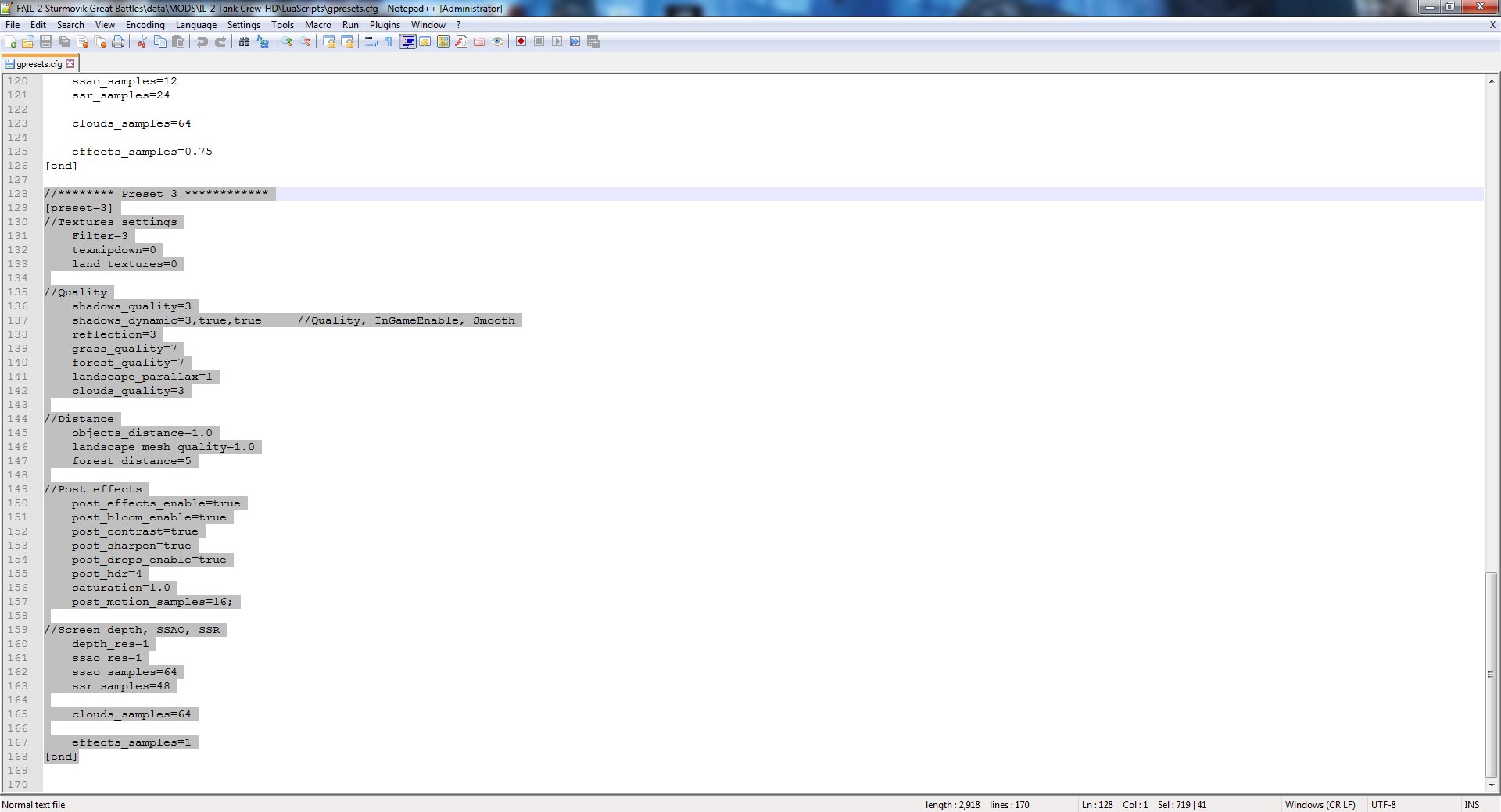
Task: Click the Zoom In magnifier icon
Action: click(x=287, y=41)
